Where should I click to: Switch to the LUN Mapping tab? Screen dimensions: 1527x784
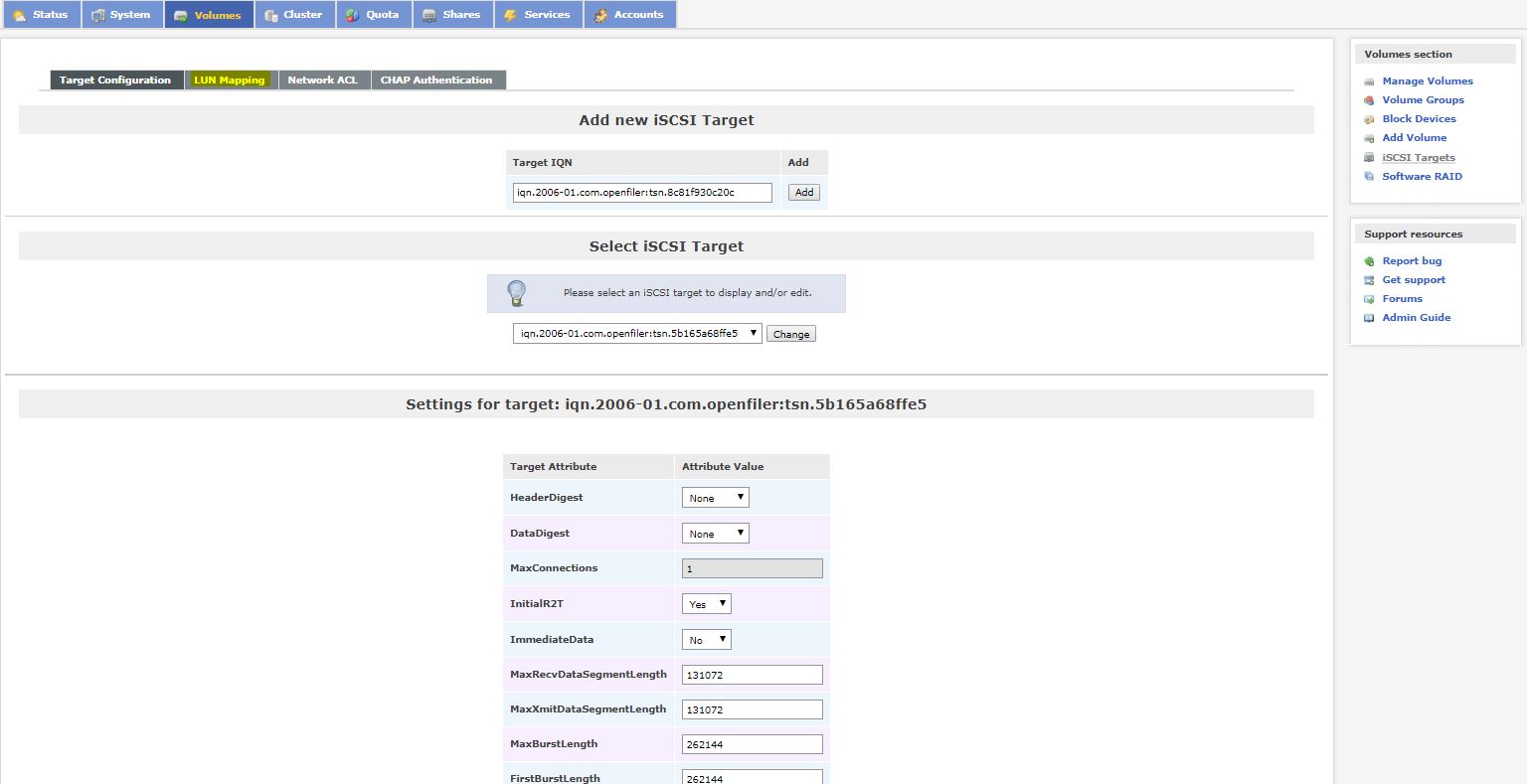click(x=230, y=80)
